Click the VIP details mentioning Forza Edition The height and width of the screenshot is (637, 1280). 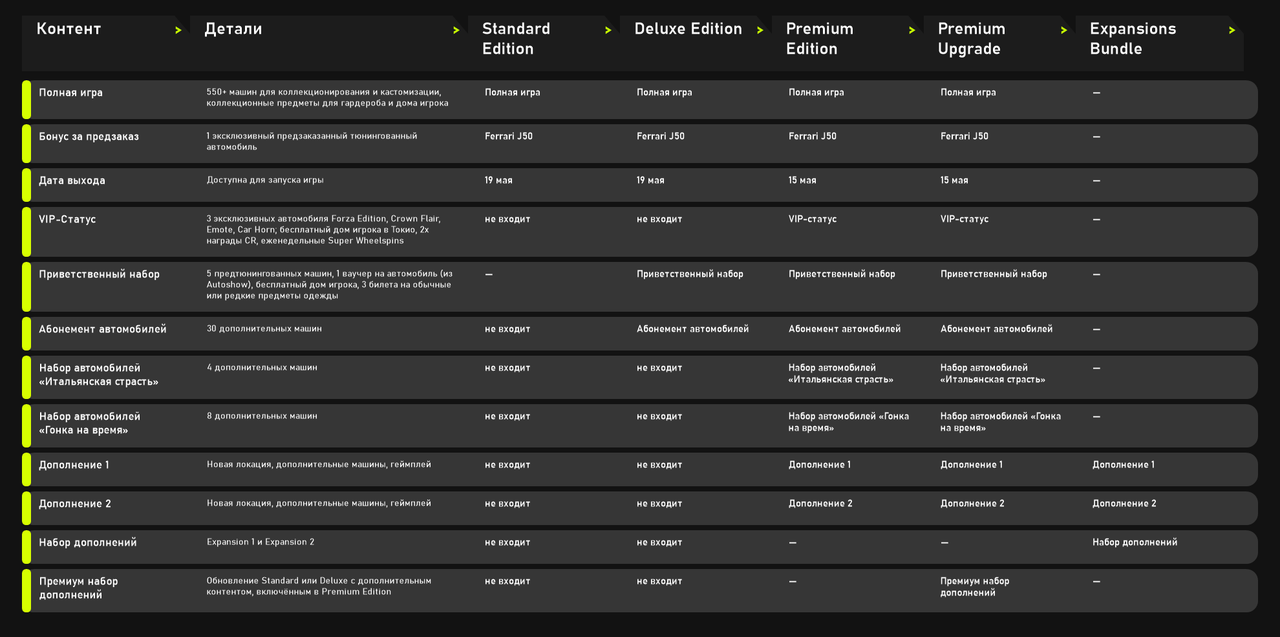tap(323, 230)
